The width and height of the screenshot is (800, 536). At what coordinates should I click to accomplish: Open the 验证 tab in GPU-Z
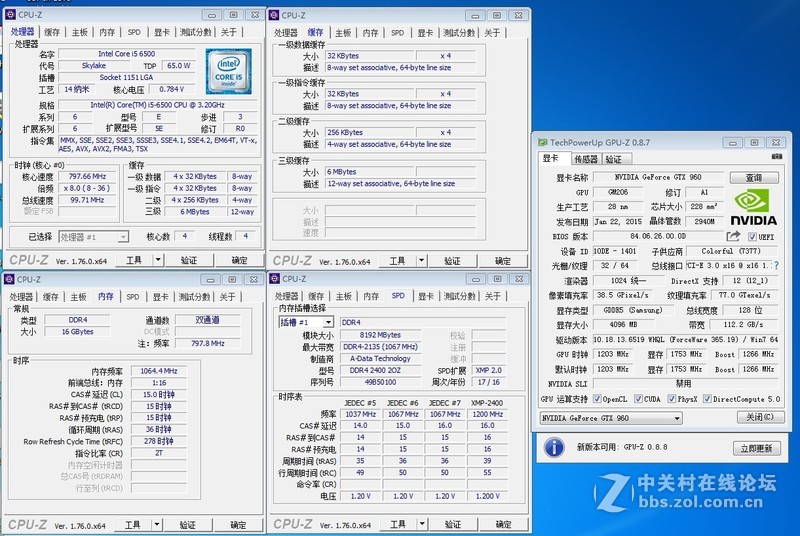[614, 159]
